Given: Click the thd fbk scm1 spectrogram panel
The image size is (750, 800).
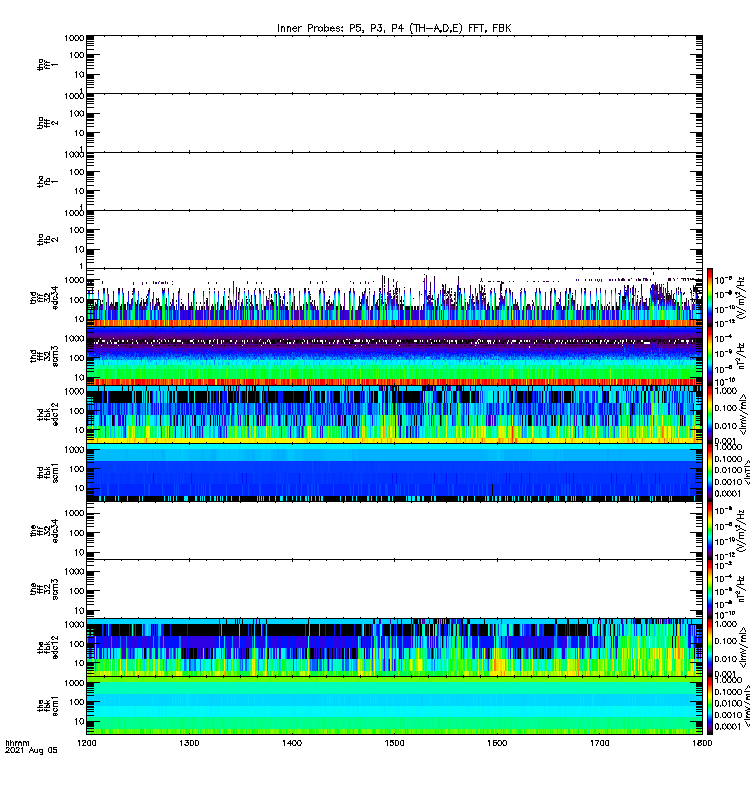Looking at the screenshot, I should (x=394, y=472).
